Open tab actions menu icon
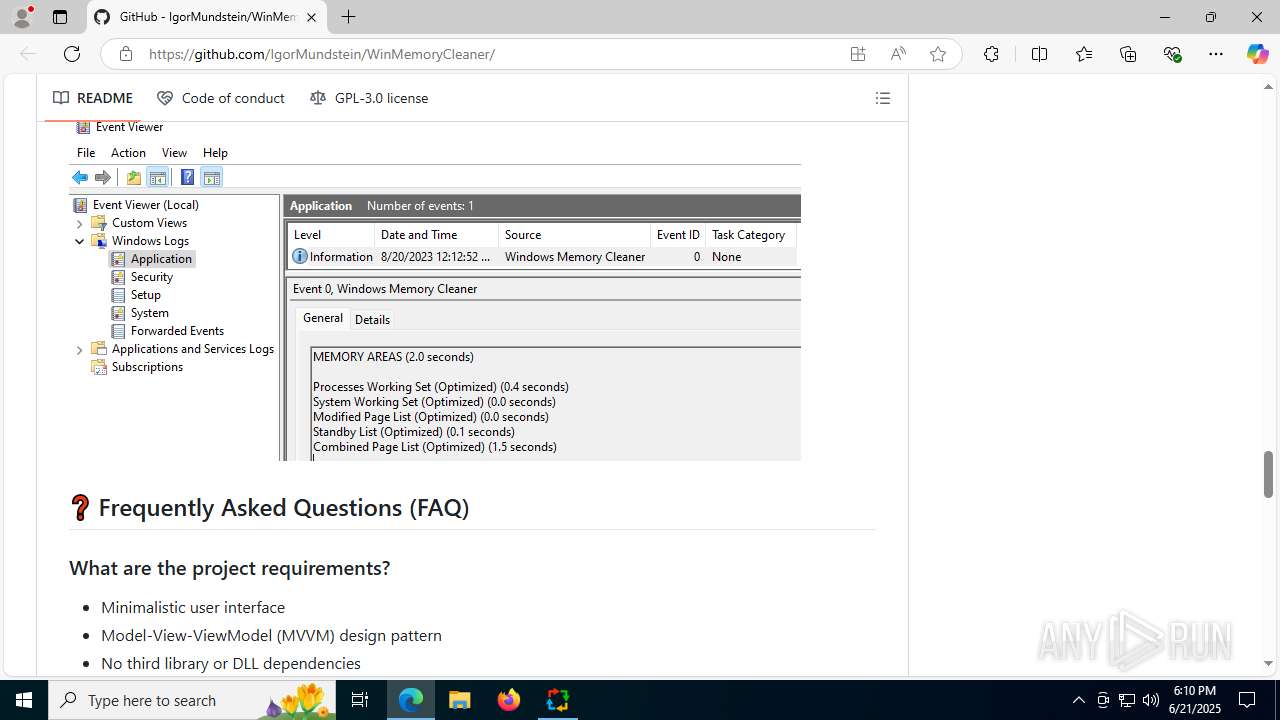1280x720 pixels. (60, 17)
